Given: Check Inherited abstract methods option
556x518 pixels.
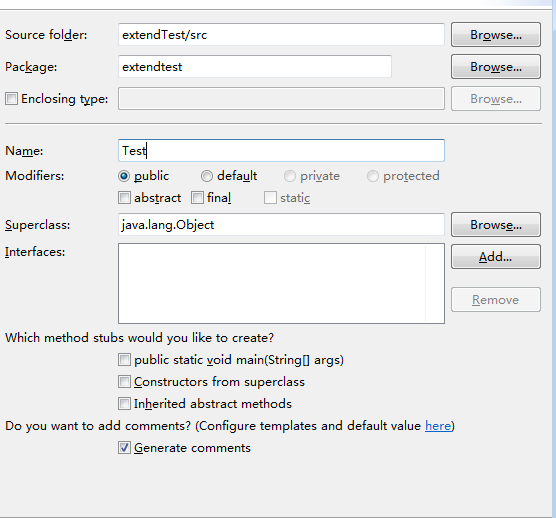Looking at the screenshot, I should [124, 403].
